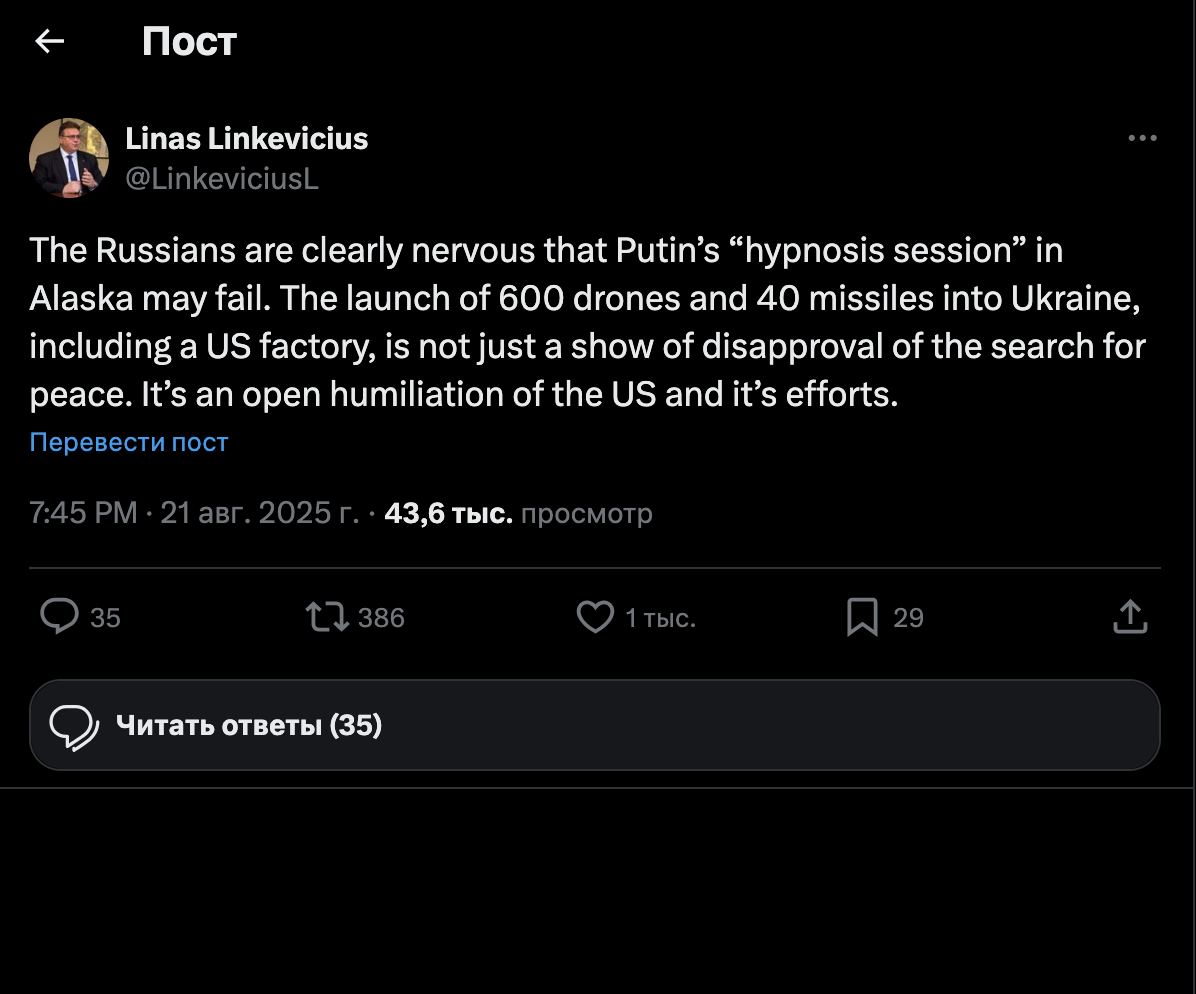Like the post with the heart icon
The image size is (1196, 994).
[595, 617]
